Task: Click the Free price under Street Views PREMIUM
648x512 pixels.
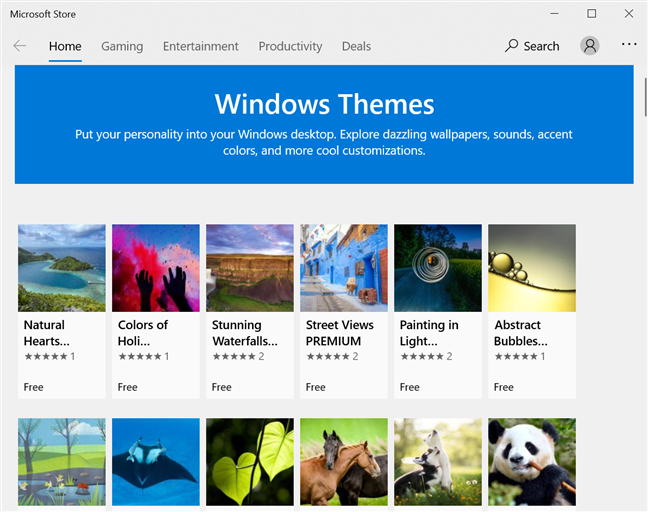Action: pyautogui.click(x=315, y=387)
